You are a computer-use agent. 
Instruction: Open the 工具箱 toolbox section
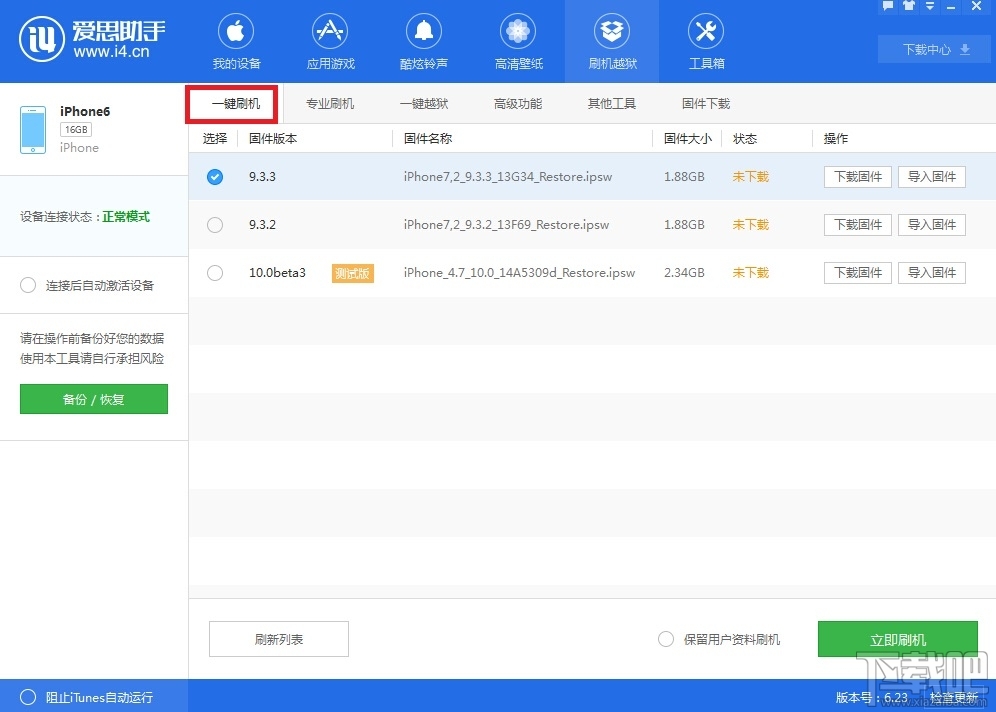click(705, 40)
